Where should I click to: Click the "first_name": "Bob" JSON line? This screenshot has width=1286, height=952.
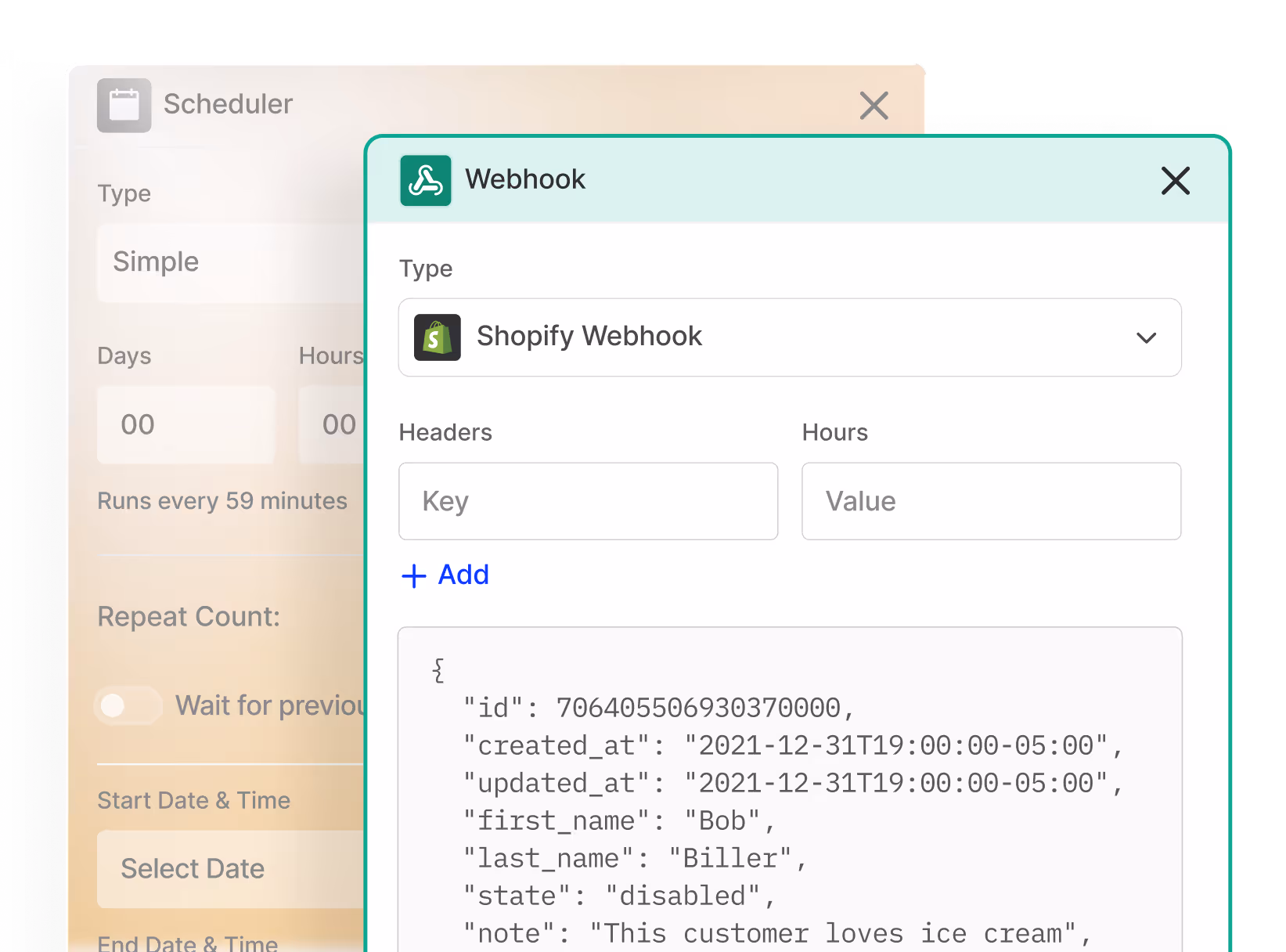(618, 820)
